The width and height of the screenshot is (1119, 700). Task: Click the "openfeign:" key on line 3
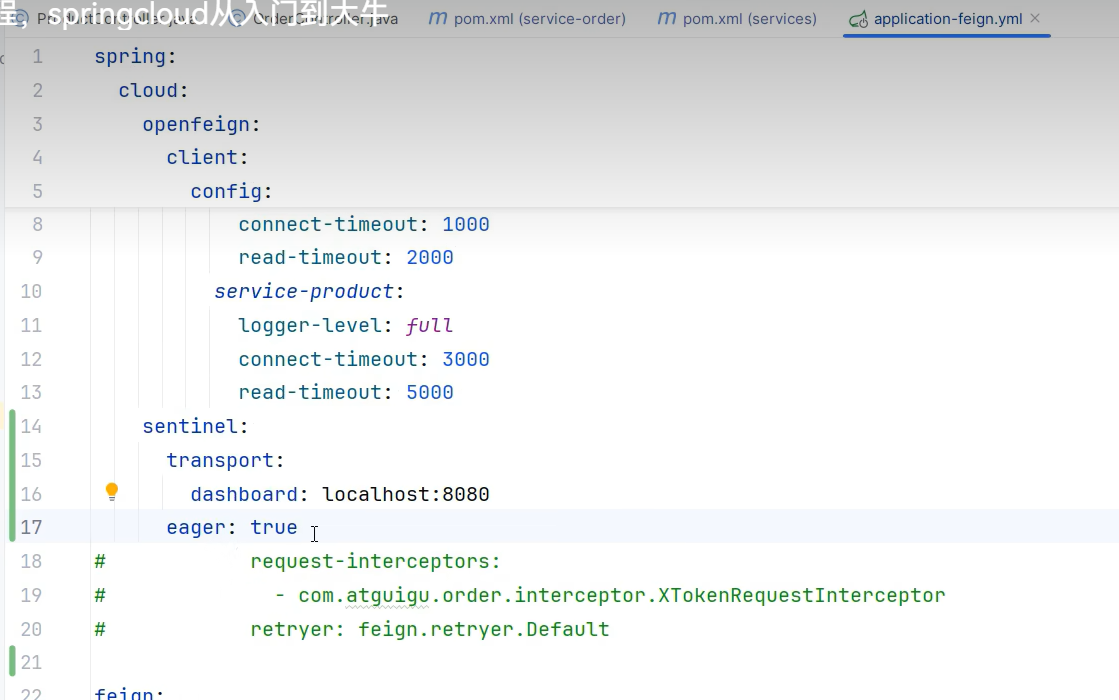point(201,124)
